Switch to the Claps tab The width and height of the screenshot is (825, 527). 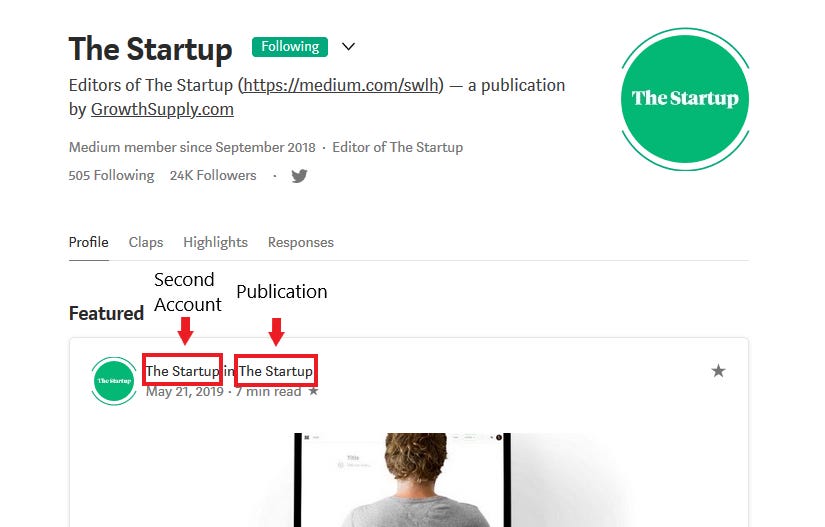pyautogui.click(x=146, y=242)
